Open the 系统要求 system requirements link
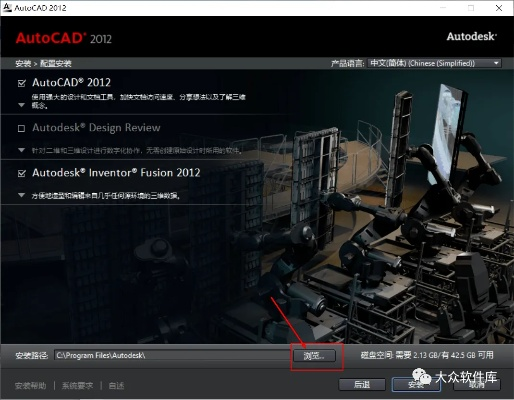Viewport: 514px width, 400px height. click(x=77, y=386)
